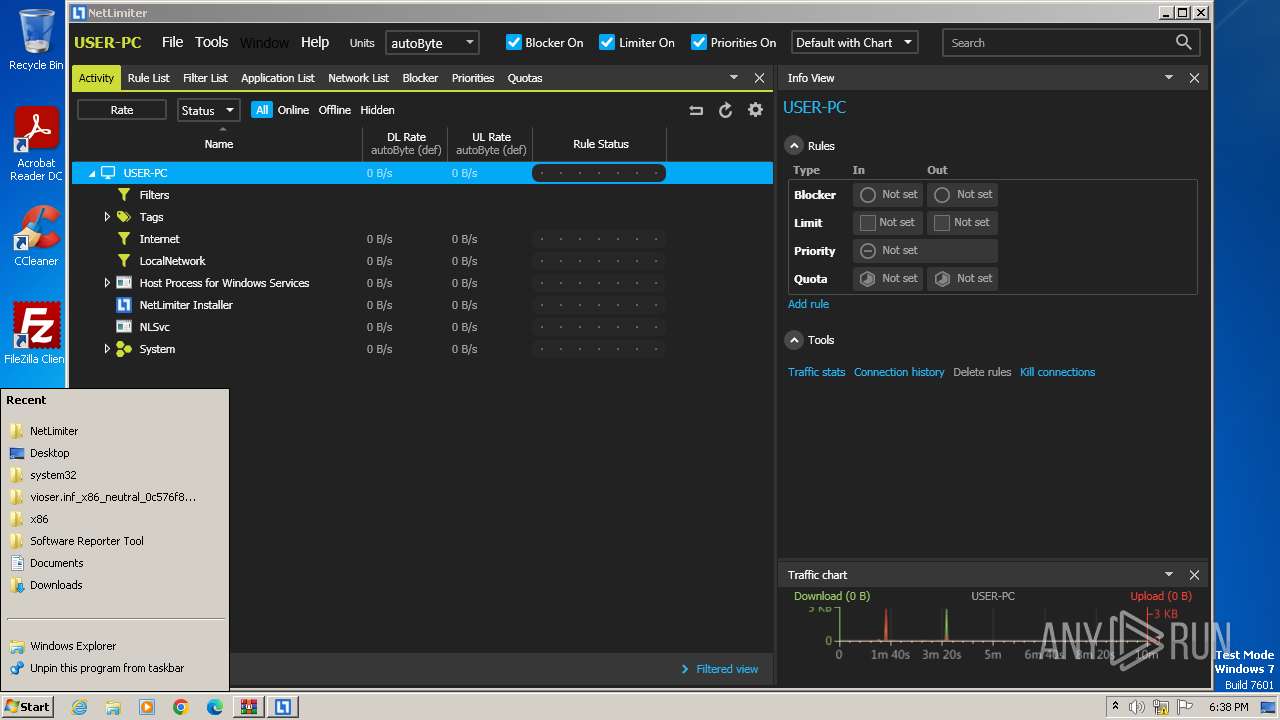Open the Units autoByte dropdown
Viewport: 1280px width, 720px height.
point(432,43)
